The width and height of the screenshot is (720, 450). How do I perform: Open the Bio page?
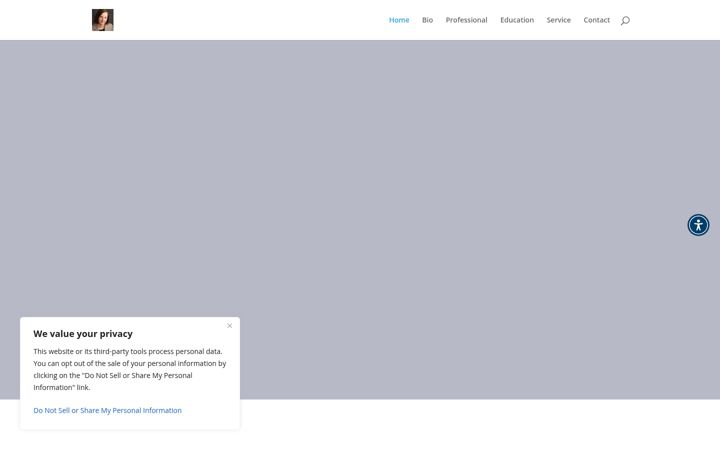(x=428, y=20)
